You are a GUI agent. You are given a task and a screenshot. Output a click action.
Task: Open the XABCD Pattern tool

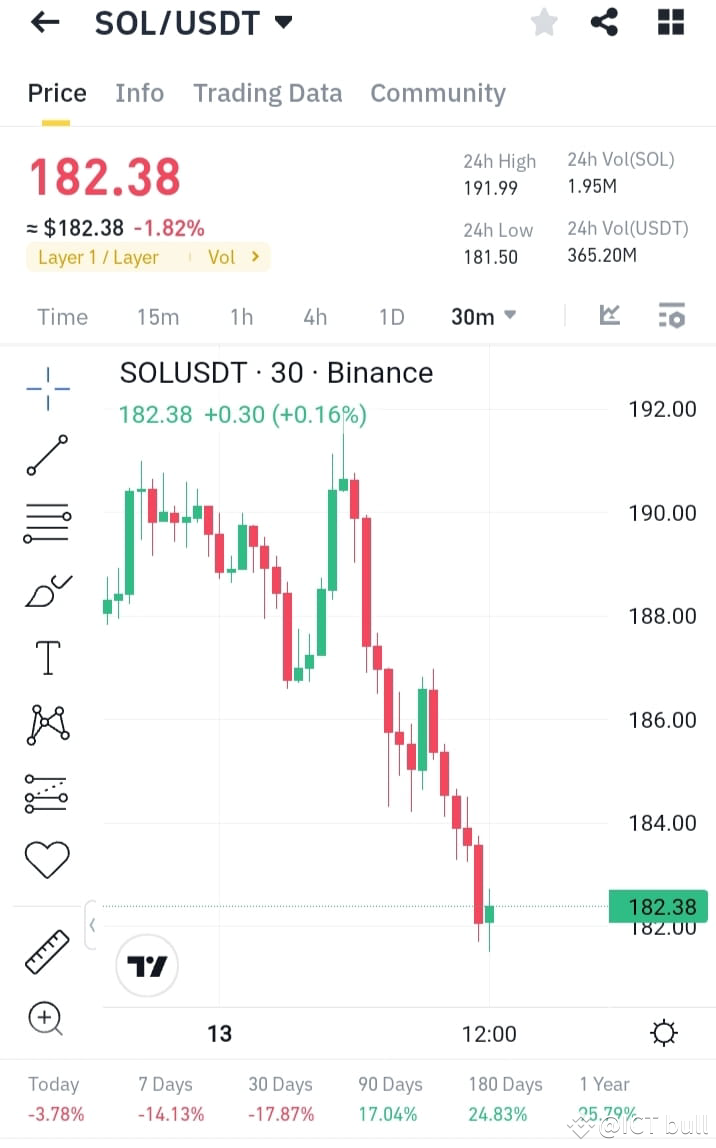coord(47,725)
